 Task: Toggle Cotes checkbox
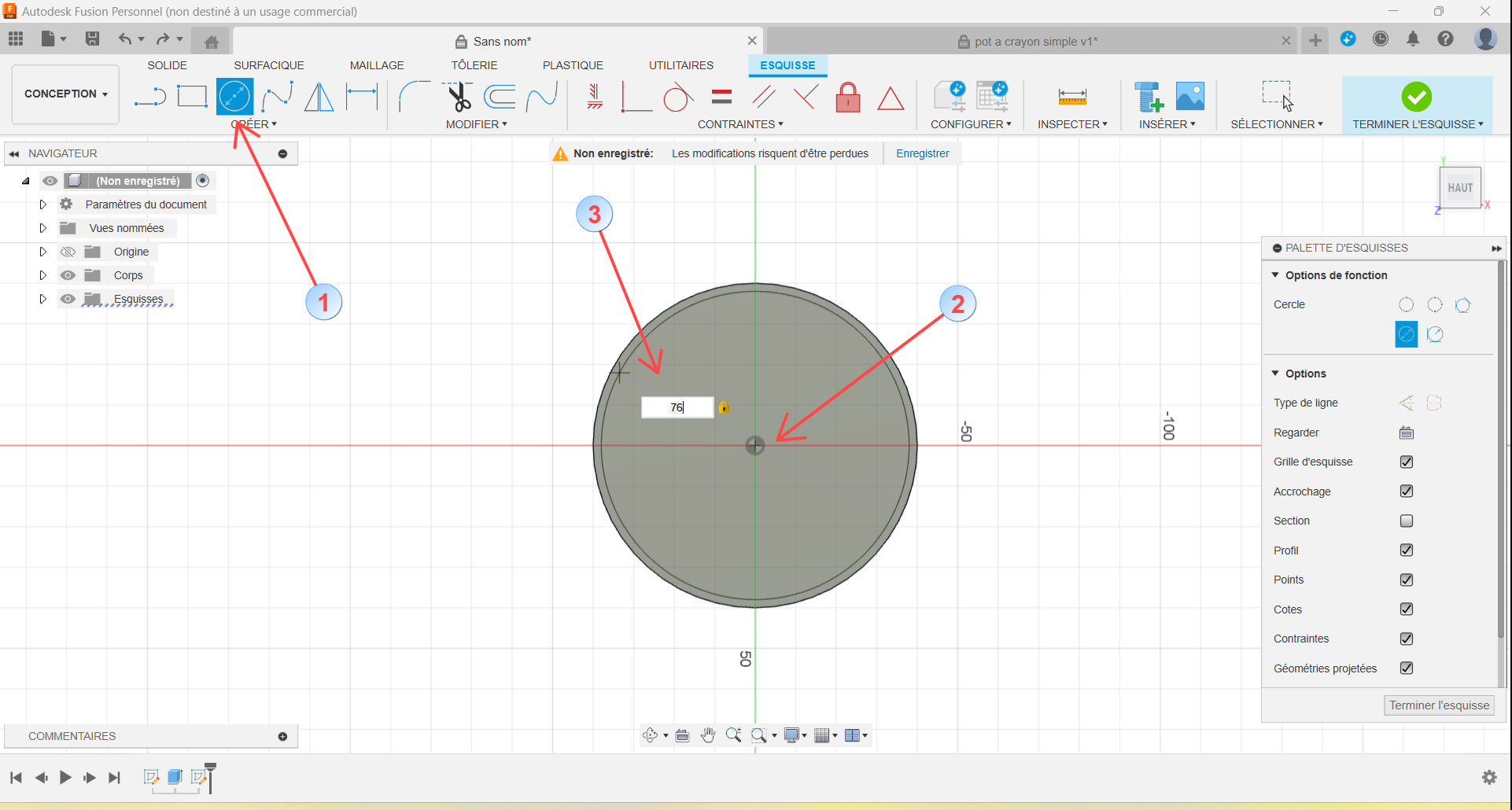pos(1407,609)
